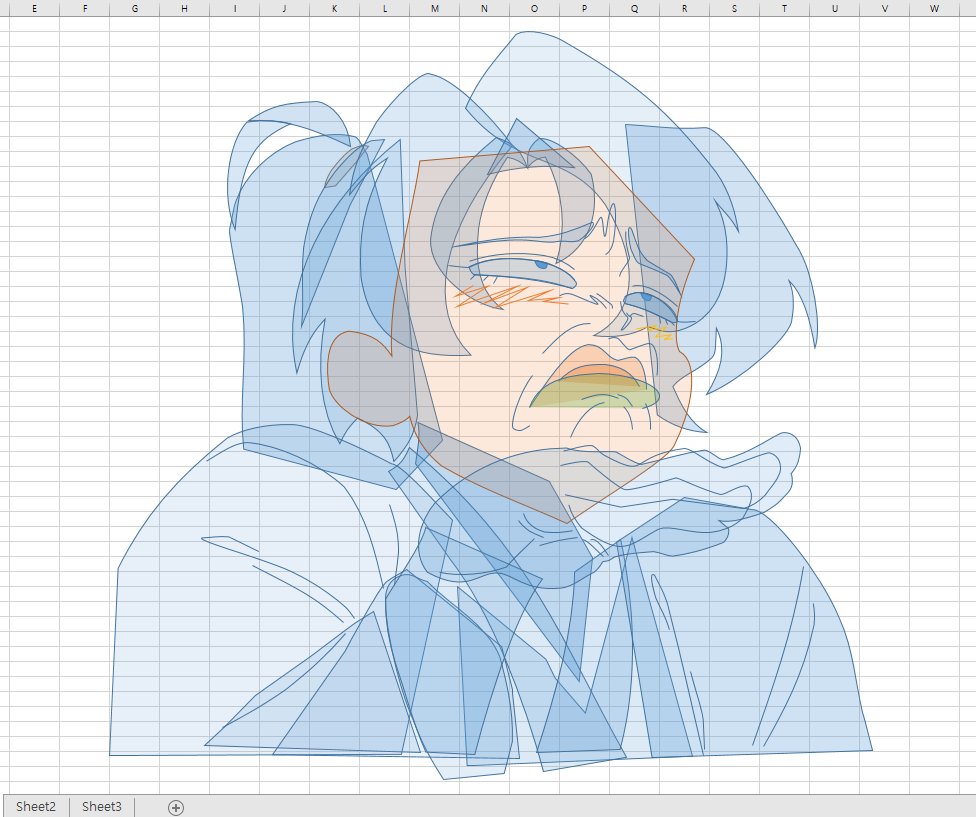Select column Q header

pyautogui.click(x=634, y=8)
